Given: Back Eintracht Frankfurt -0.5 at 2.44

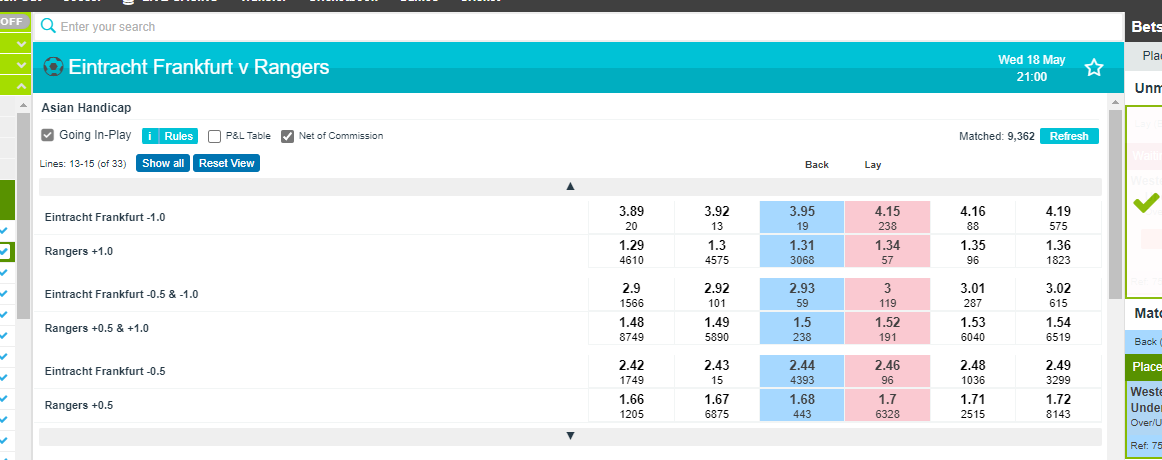Looking at the screenshot, I should pos(802,371).
